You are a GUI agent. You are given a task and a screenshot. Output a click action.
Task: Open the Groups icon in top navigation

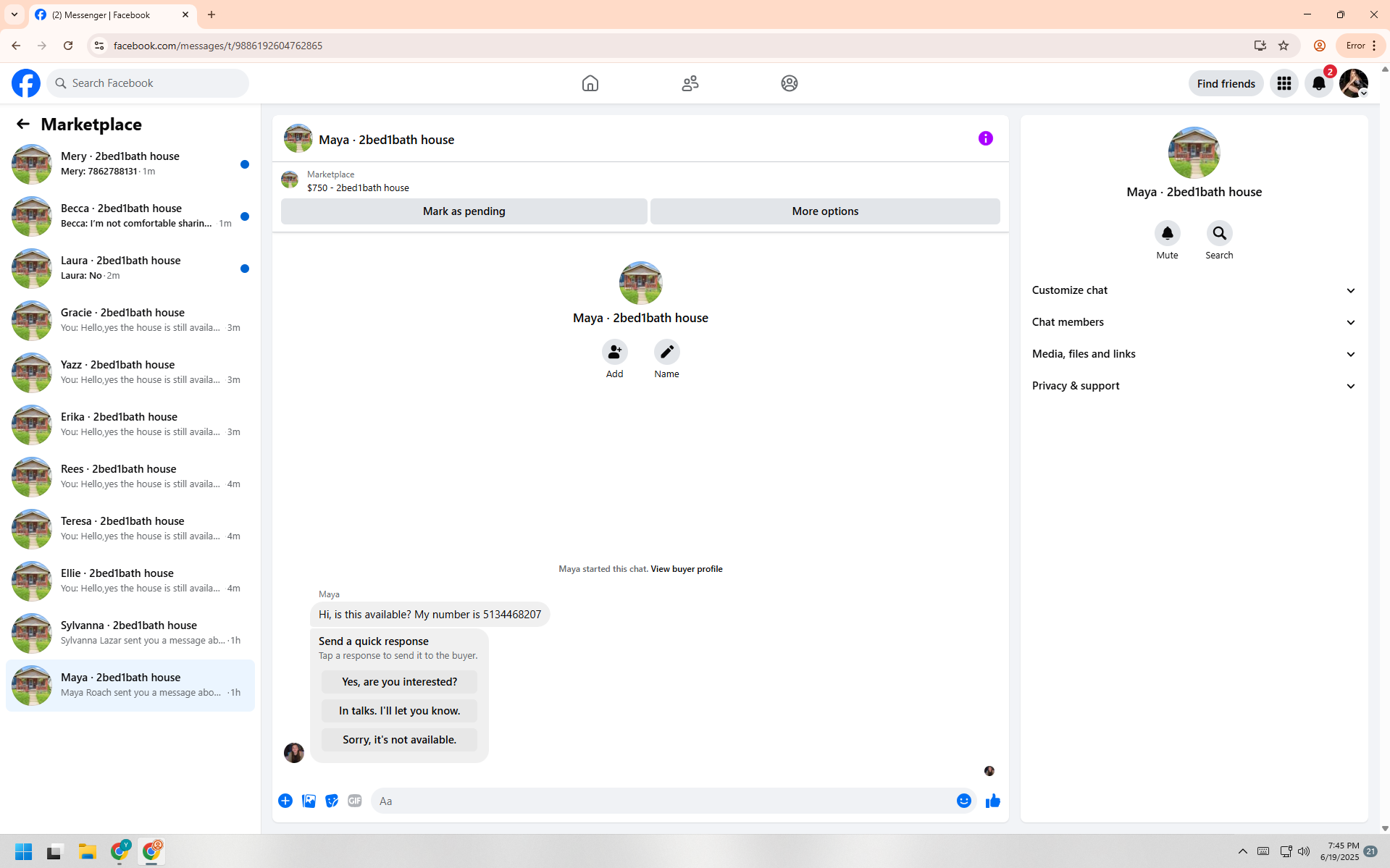coord(790,83)
